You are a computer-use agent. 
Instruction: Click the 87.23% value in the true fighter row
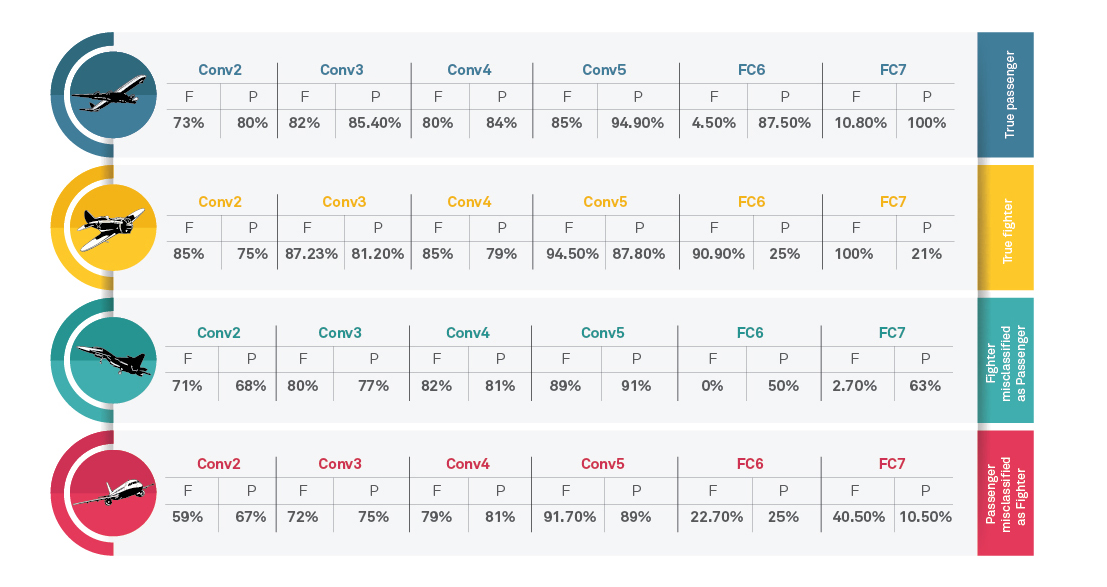click(311, 254)
